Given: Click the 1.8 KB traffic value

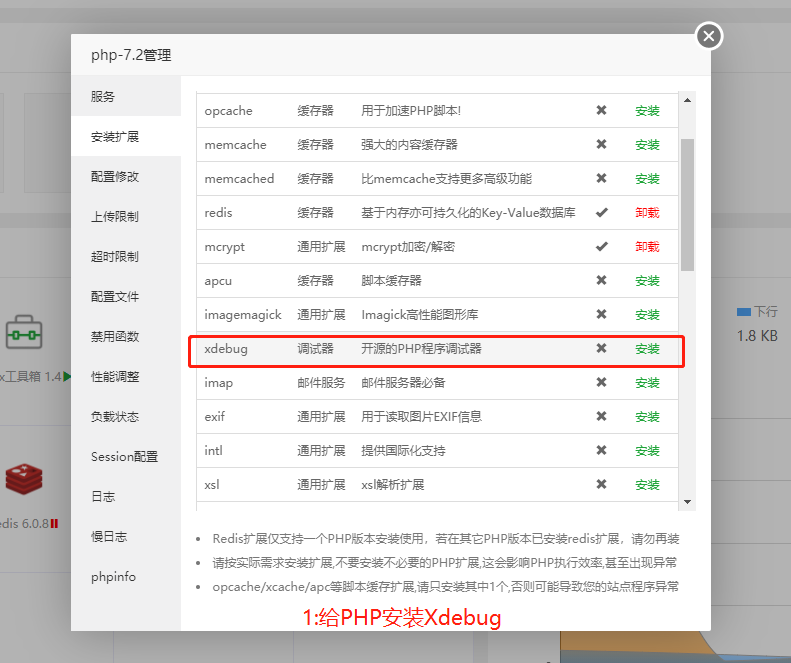Looking at the screenshot, I should [757, 336].
